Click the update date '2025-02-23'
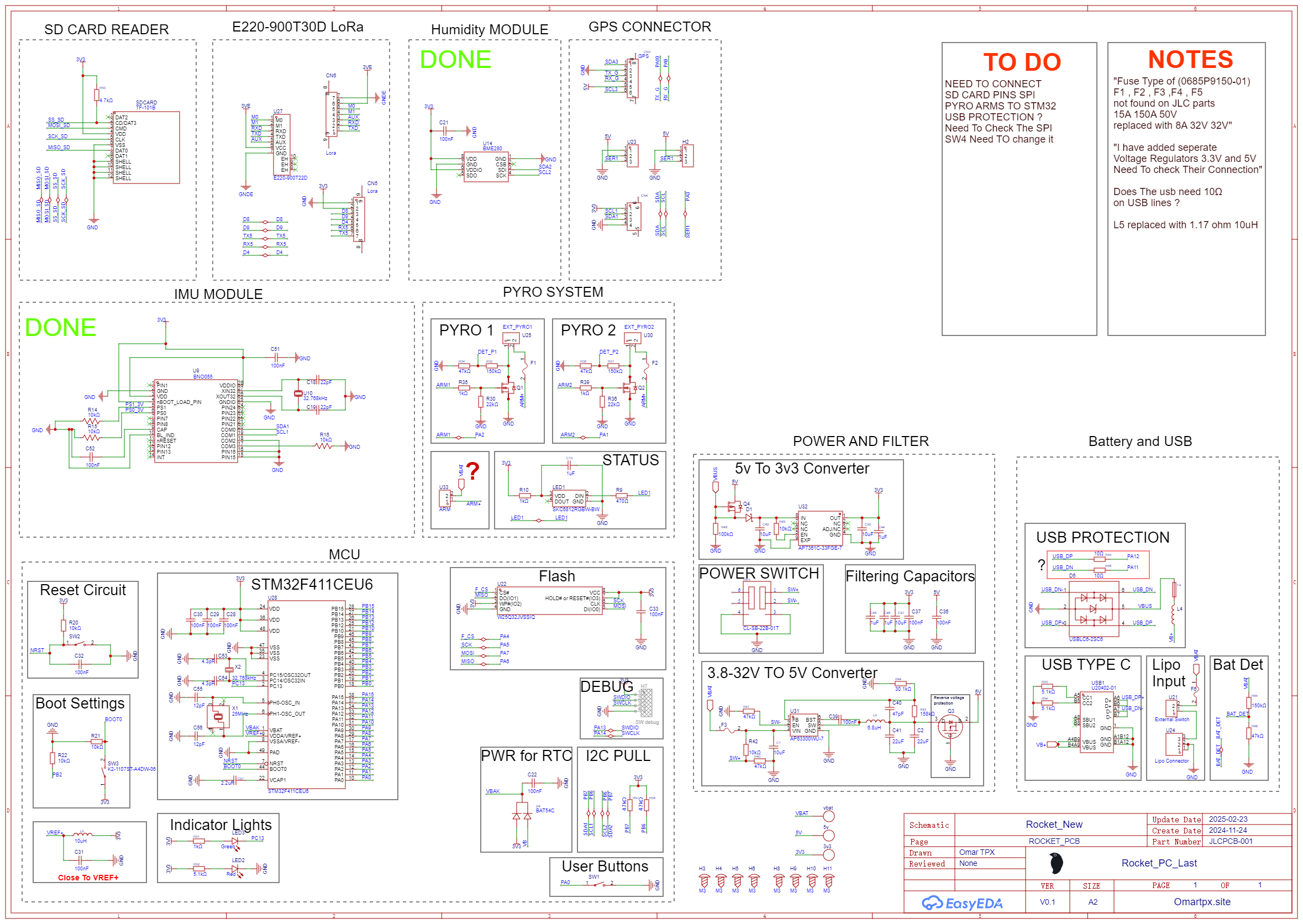This screenshot has width=1303, height=924. [x=1228, y=820]
